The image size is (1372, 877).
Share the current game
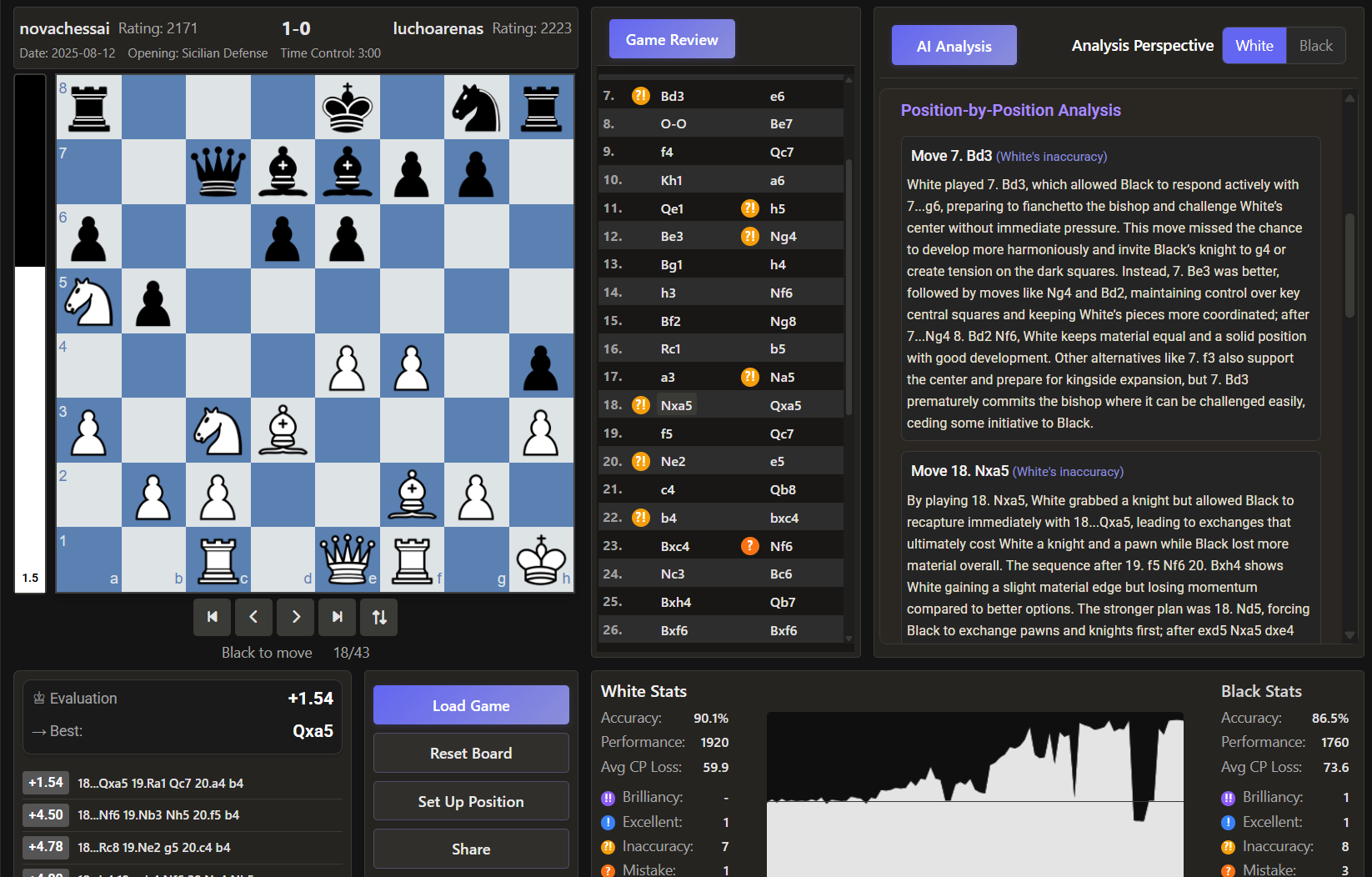tap(470, 849)
